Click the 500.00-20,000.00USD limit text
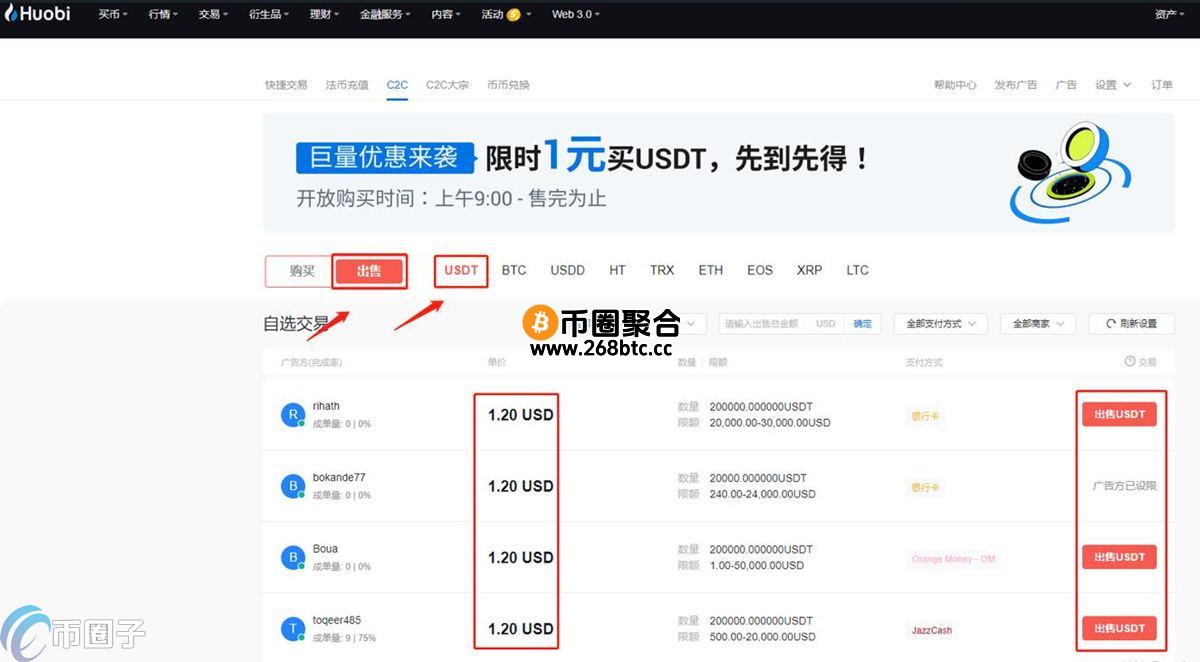The height and width of the screenshot is (662, 1200). pyautogui.click(x=762, y=637)
